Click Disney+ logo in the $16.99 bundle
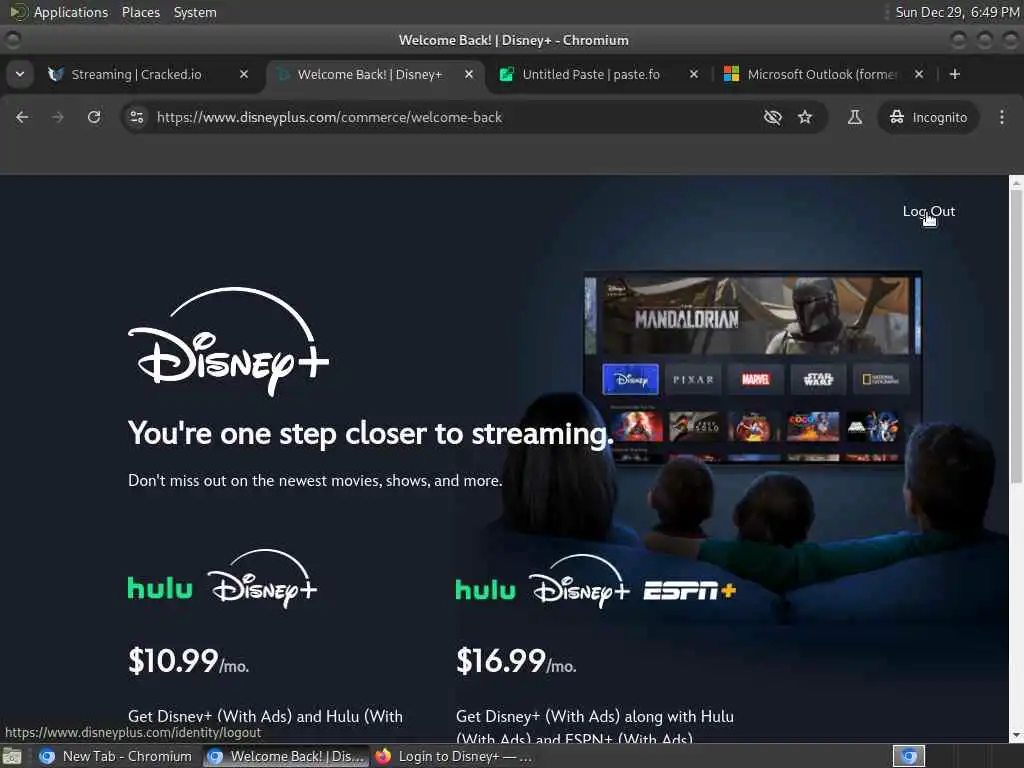This screenshot has height=768, width=1024. point(579,581)
